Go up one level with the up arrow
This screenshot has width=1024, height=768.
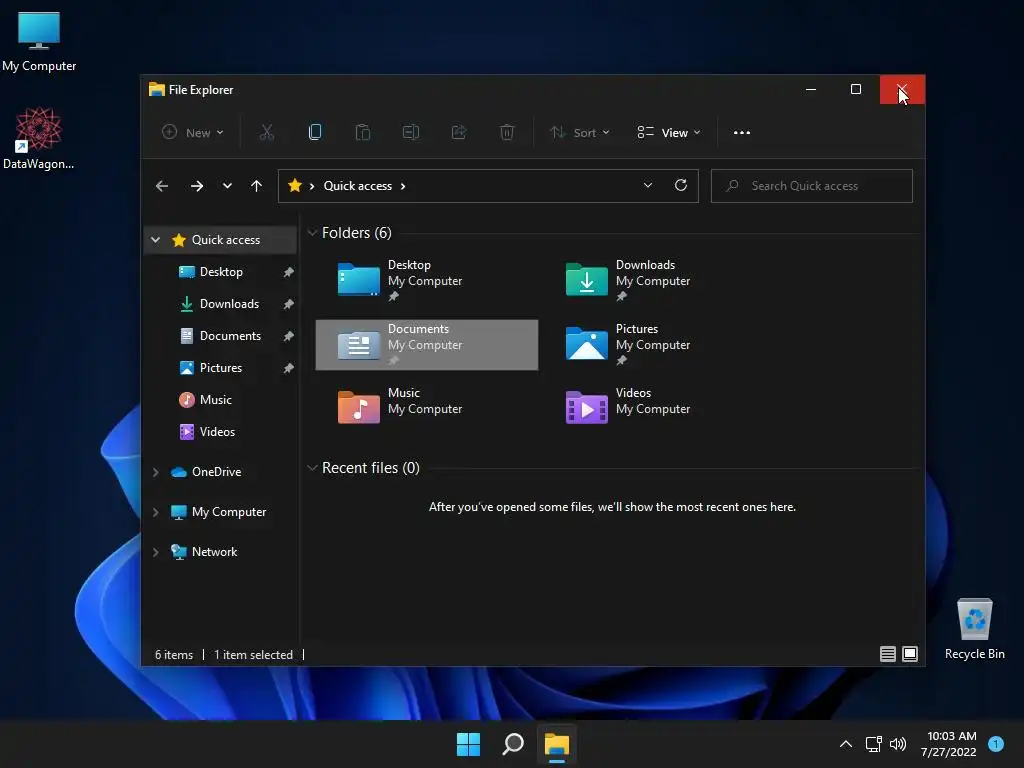pyautogui.click(x=256, y=186)
